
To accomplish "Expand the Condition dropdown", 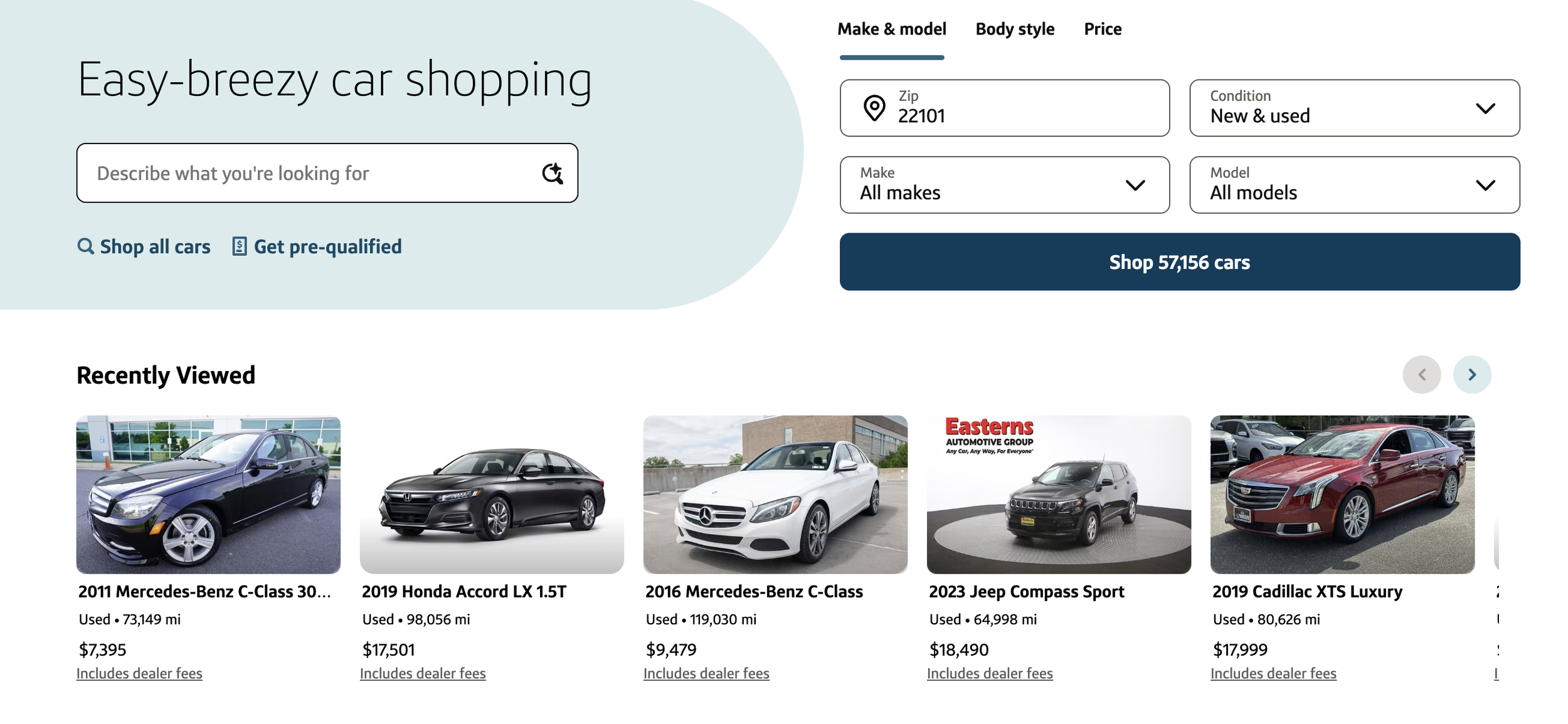I will pos(1354,108).
